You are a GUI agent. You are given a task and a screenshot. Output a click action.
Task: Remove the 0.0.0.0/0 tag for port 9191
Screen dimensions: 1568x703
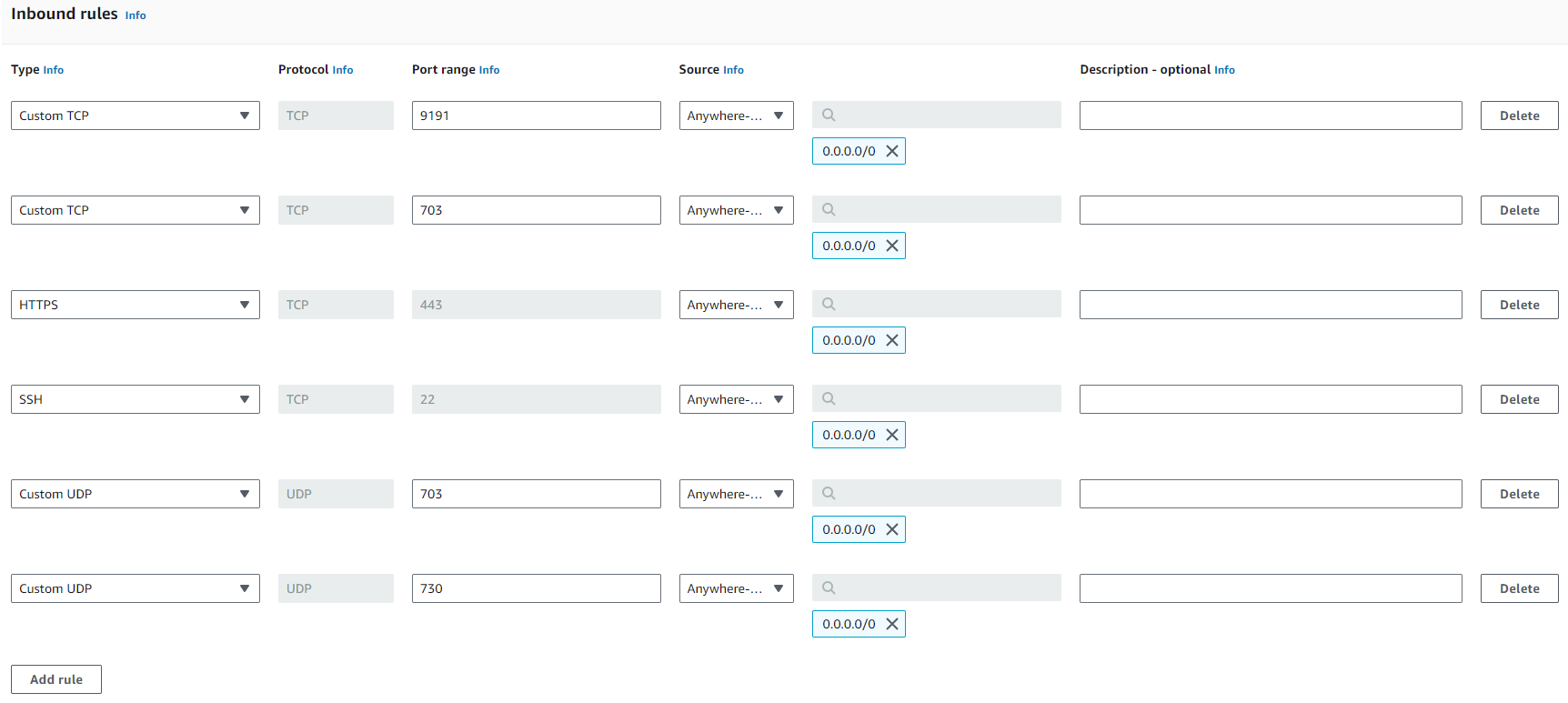(x=892, y=151)
